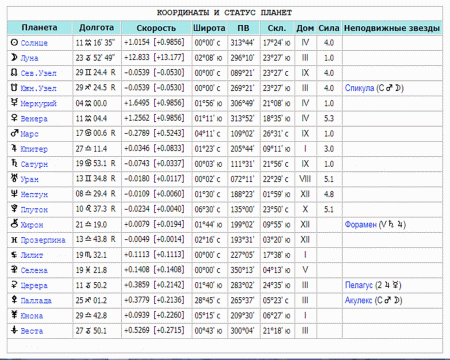The width and height of the screenshot is (450, 360).
Task: Open the Нептун planet link
Action: [x=34, y=195]
